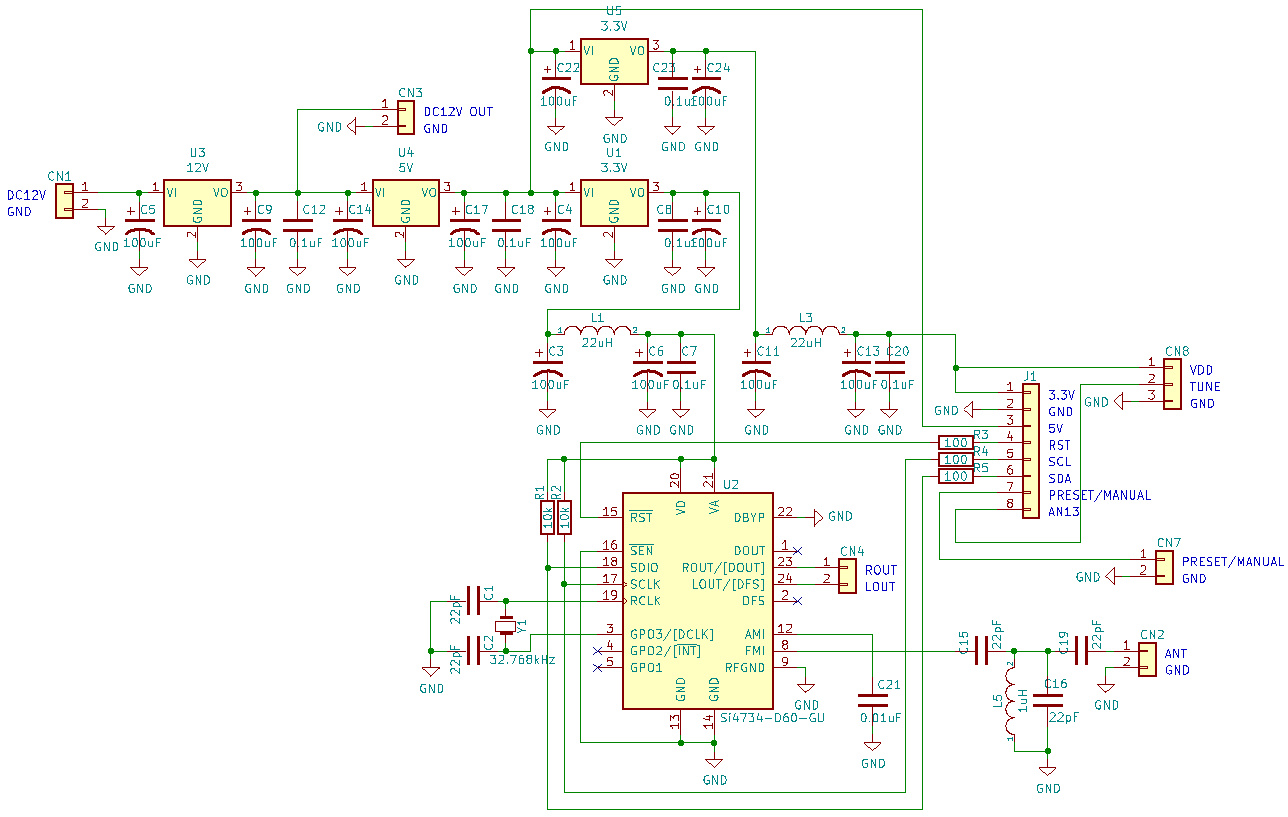Pick the CN4 ROUT/LOUT connector
Screen dimensions: 1288x817
847,576
